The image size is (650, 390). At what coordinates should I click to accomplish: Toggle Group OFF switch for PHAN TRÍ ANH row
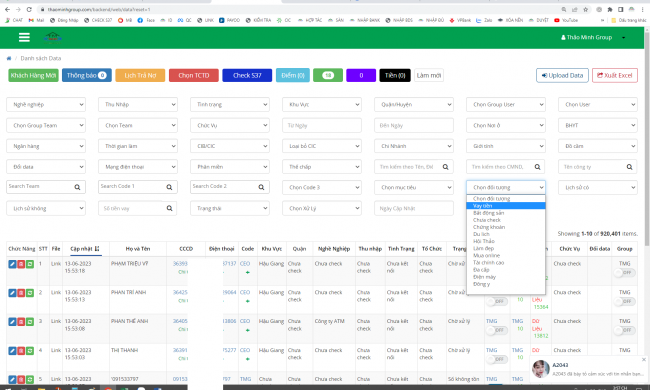624,301
